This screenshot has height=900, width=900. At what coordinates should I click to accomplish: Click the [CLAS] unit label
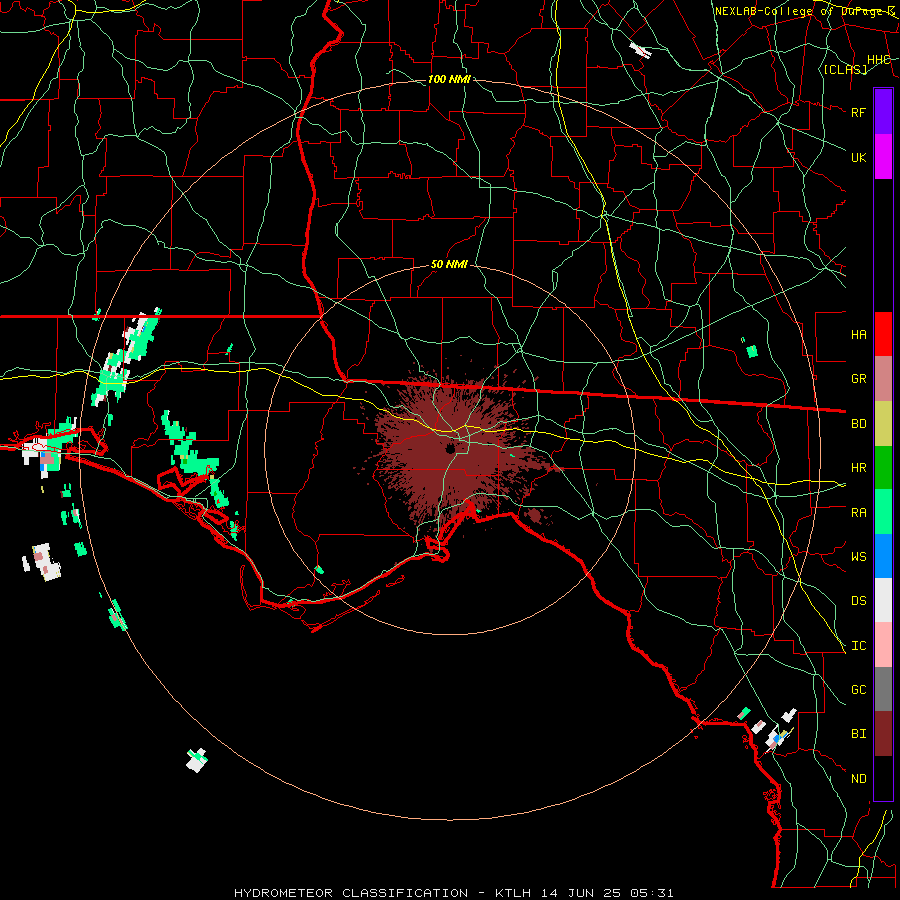[x=845, y=69]
